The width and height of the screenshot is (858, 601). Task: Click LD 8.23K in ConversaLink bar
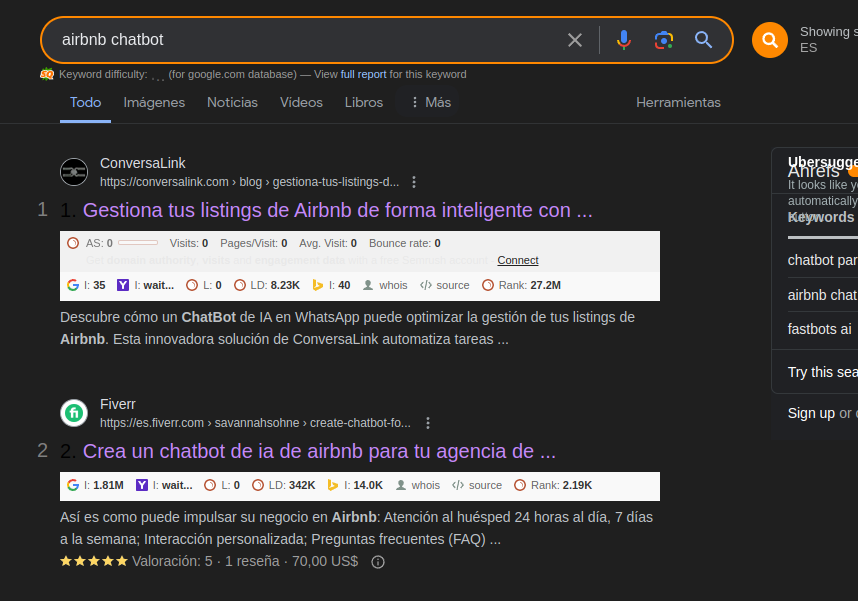267,285
